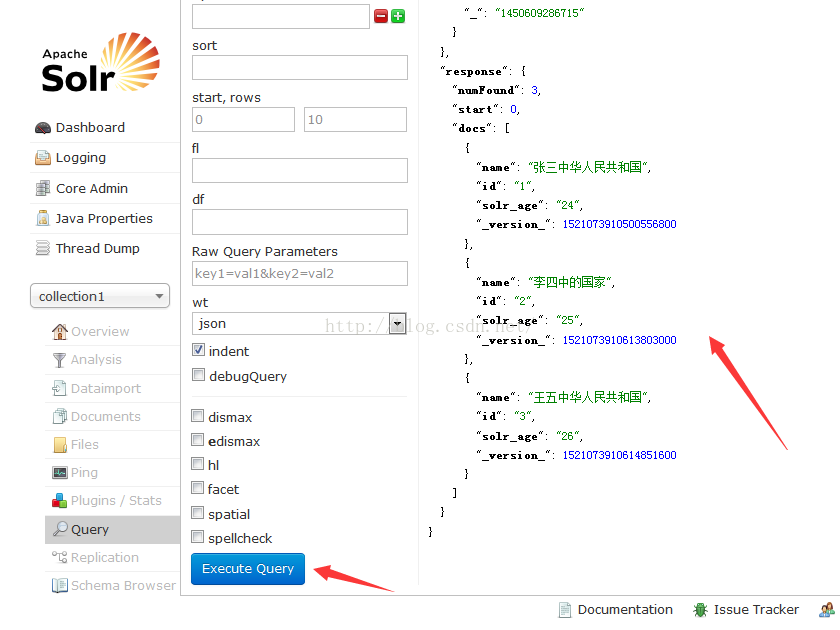Click the Schema Browser book icon

pos(59,585)
